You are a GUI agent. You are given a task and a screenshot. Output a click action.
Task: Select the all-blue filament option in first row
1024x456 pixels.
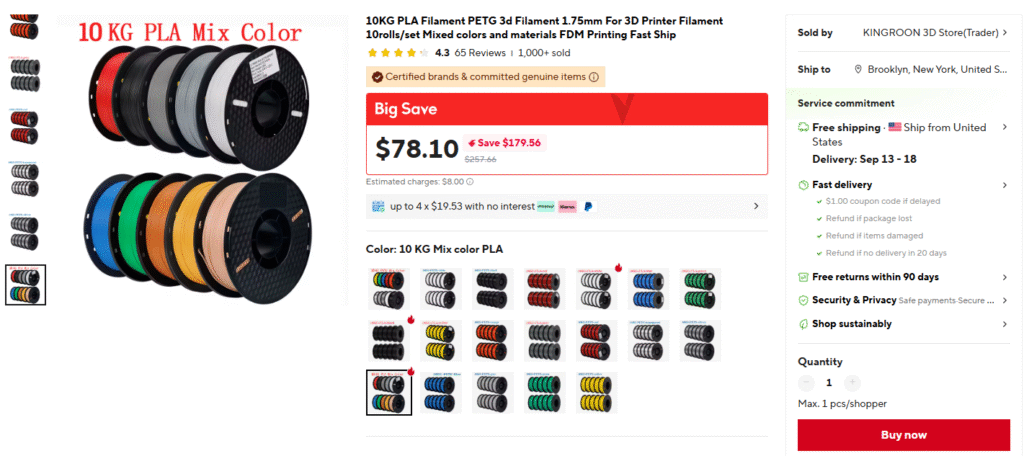648,289
